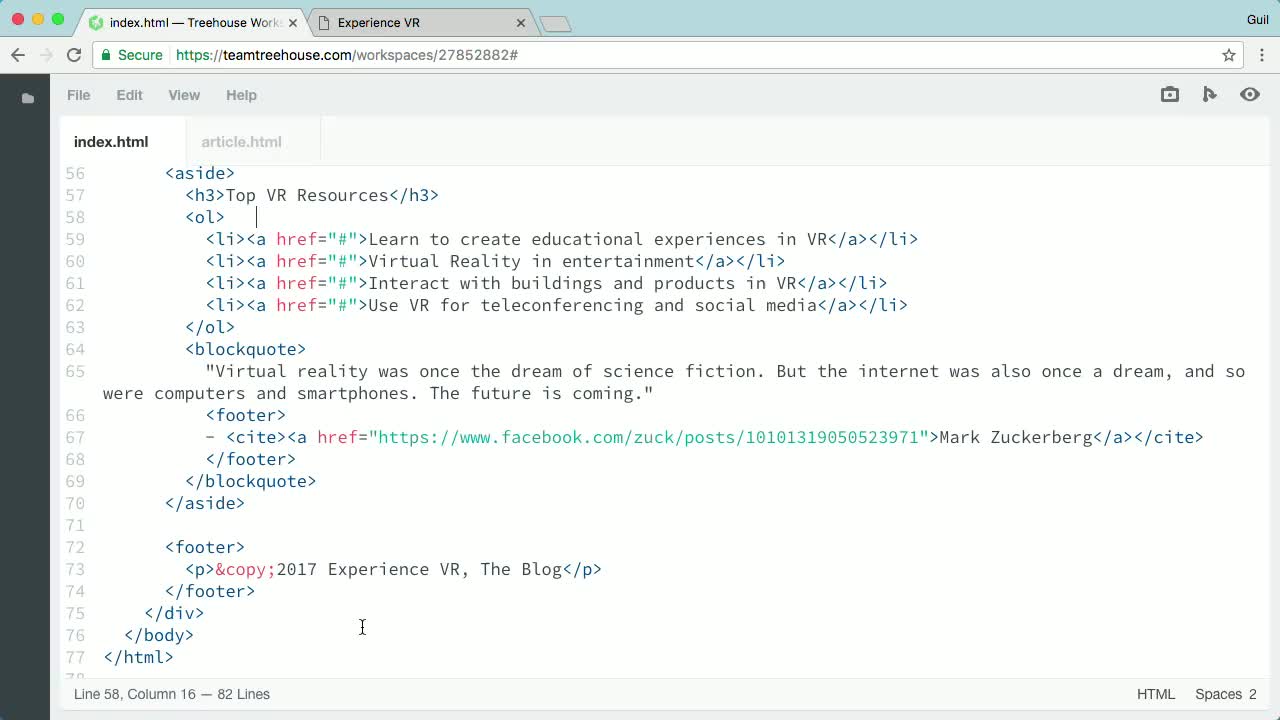Open the Help menu
Viewport: 1280px width, 720px height.
tap(241, 95)
